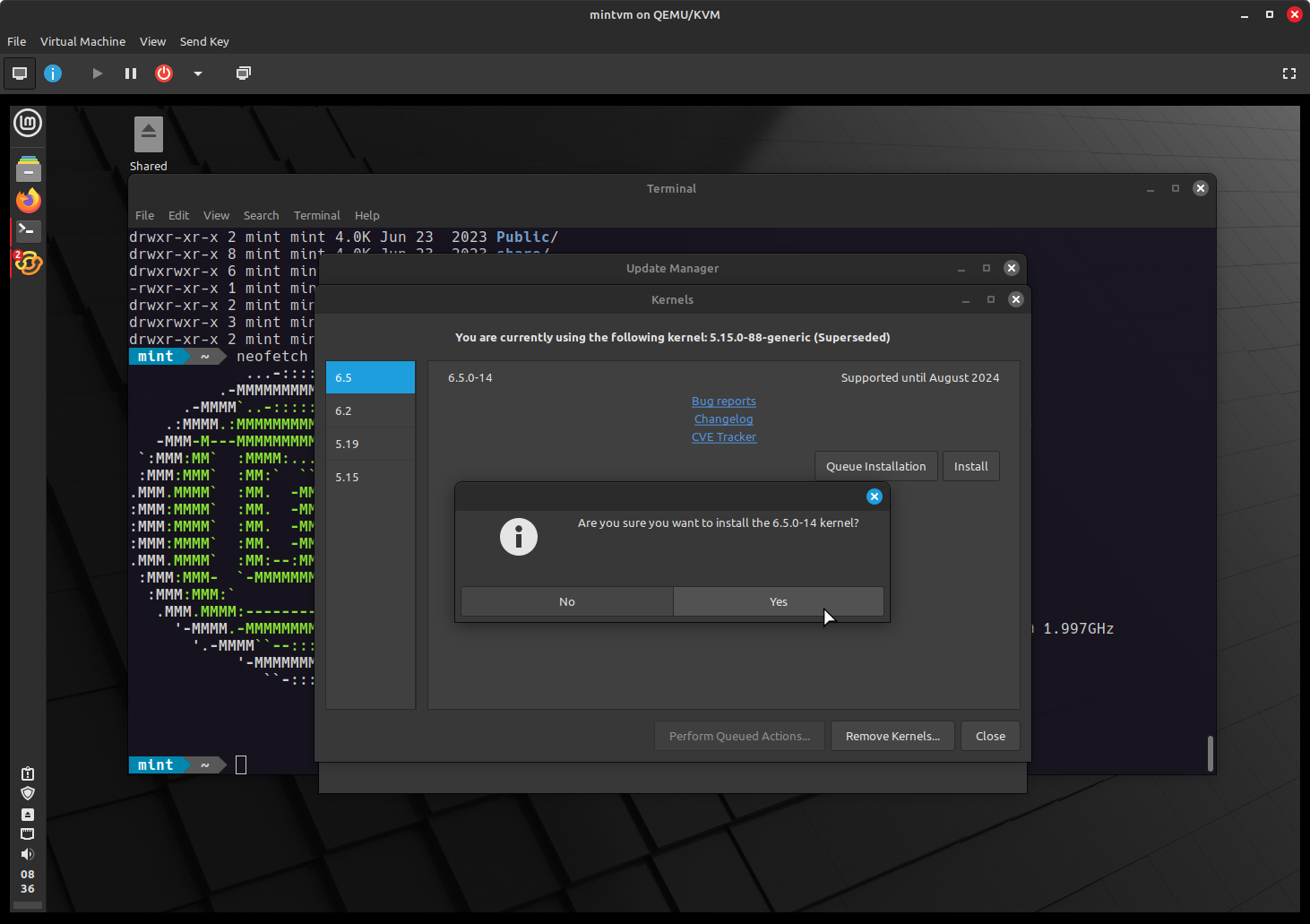This screenshot has width=1310, height=924.
Task: Open the update shield tray icon
Action: click(28, 793)
